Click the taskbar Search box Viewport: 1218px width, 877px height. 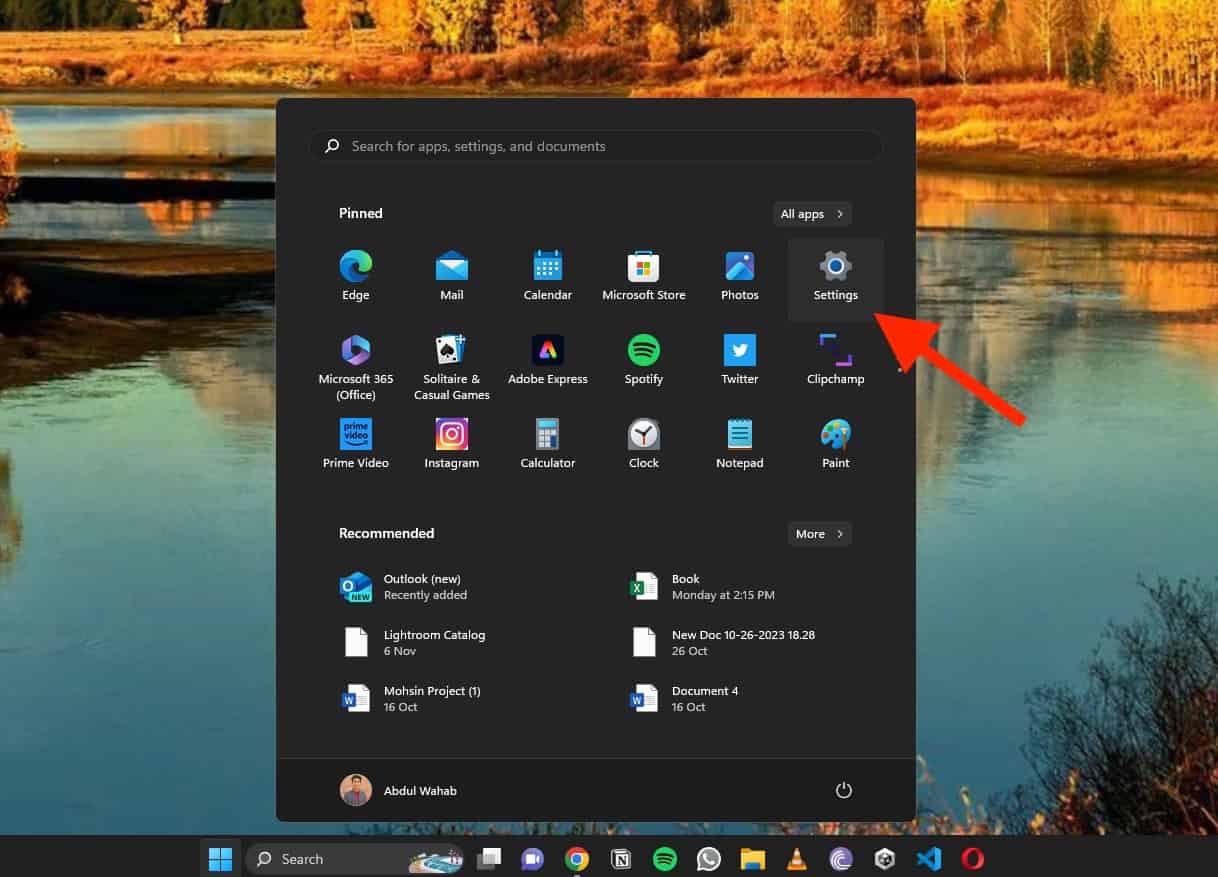[x=356, y=859]
